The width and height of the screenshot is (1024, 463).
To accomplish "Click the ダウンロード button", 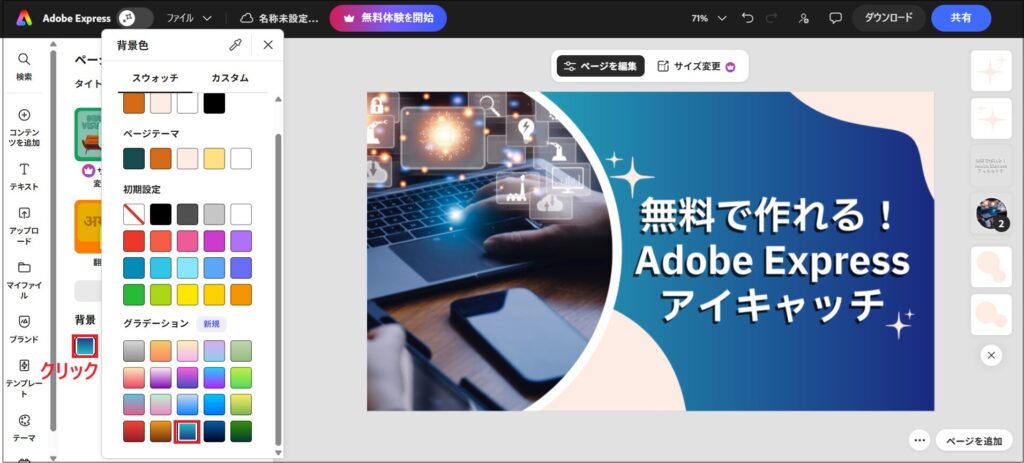I will coord(888,18).
